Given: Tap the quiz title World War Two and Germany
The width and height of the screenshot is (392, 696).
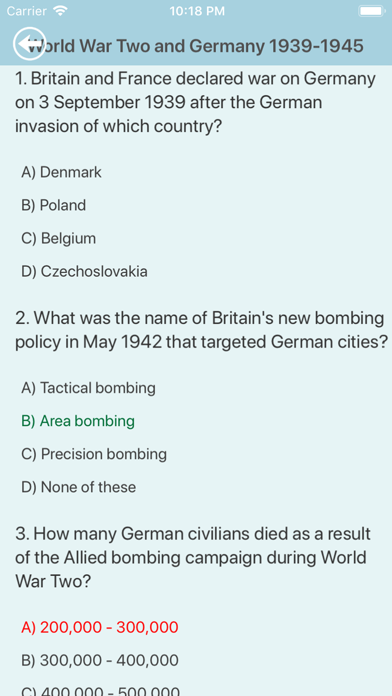Looking at the screenshot, I should pos(196,46).
